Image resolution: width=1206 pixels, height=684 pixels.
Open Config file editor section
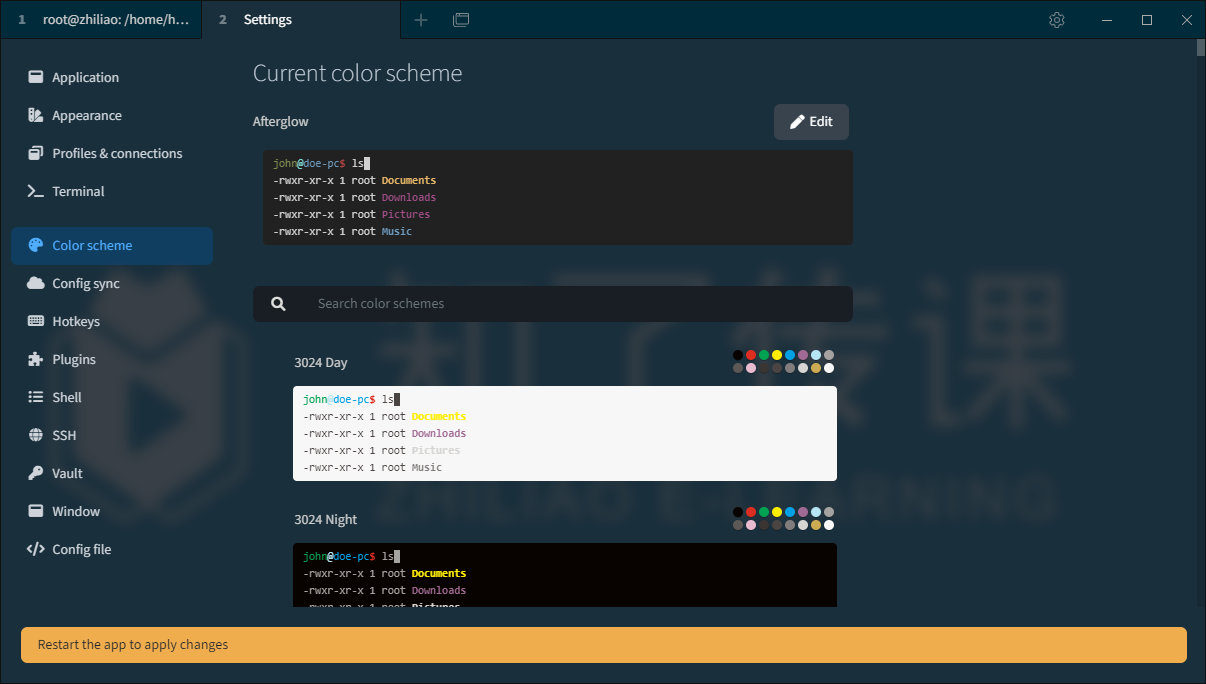81,549
